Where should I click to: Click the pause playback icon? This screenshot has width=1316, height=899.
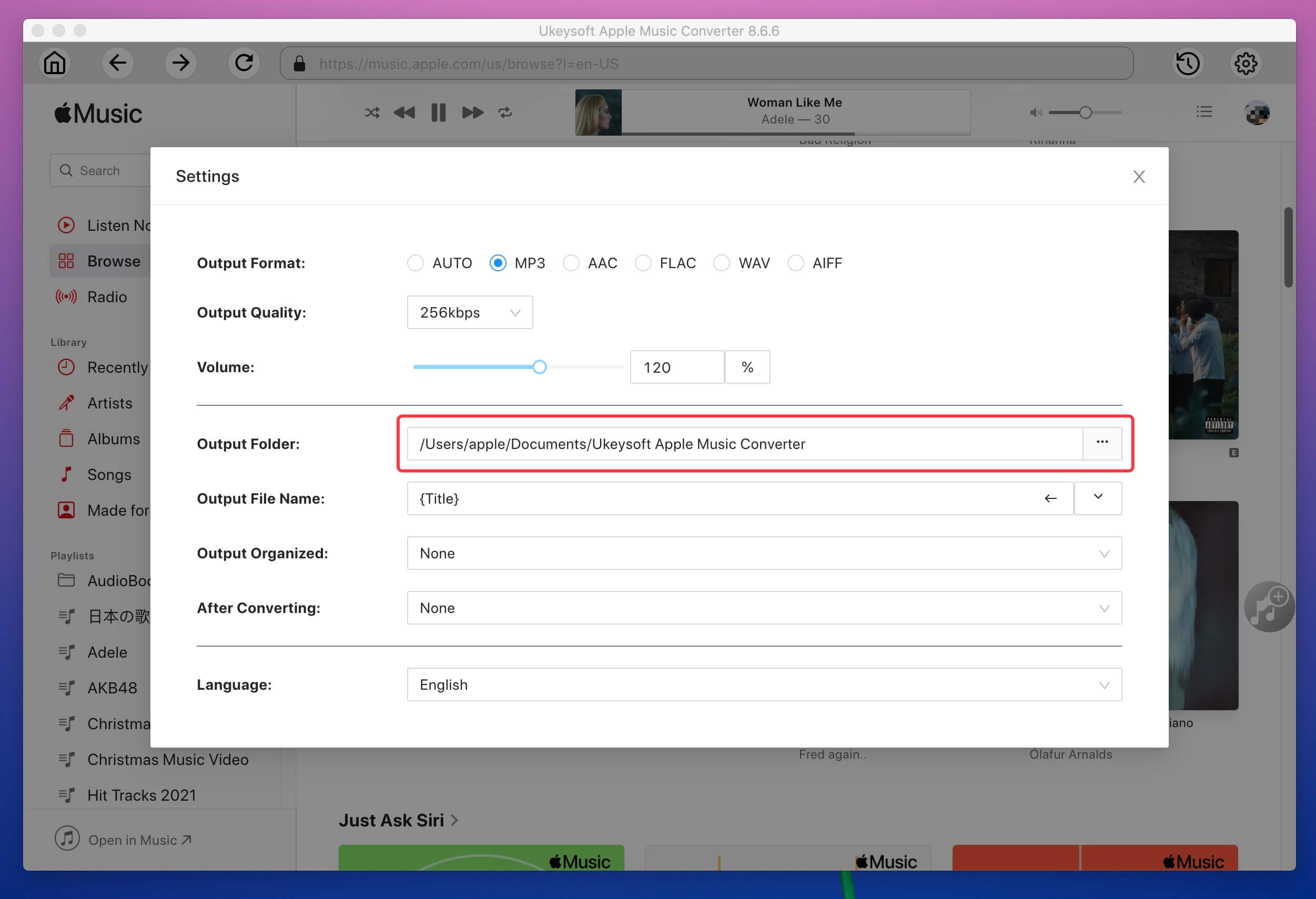click(x=438, y=111)
